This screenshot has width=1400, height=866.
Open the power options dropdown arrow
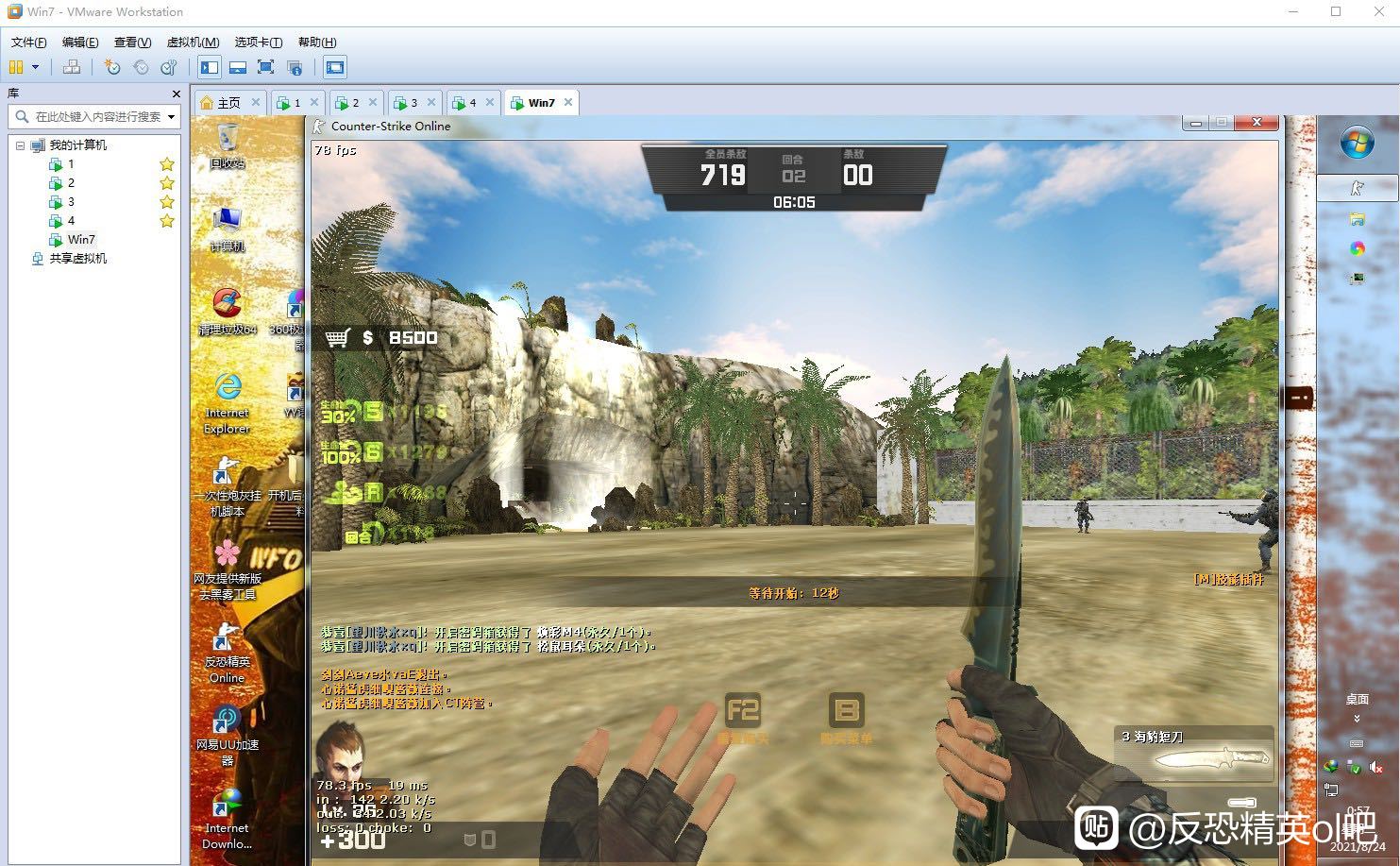click(36, 67)
